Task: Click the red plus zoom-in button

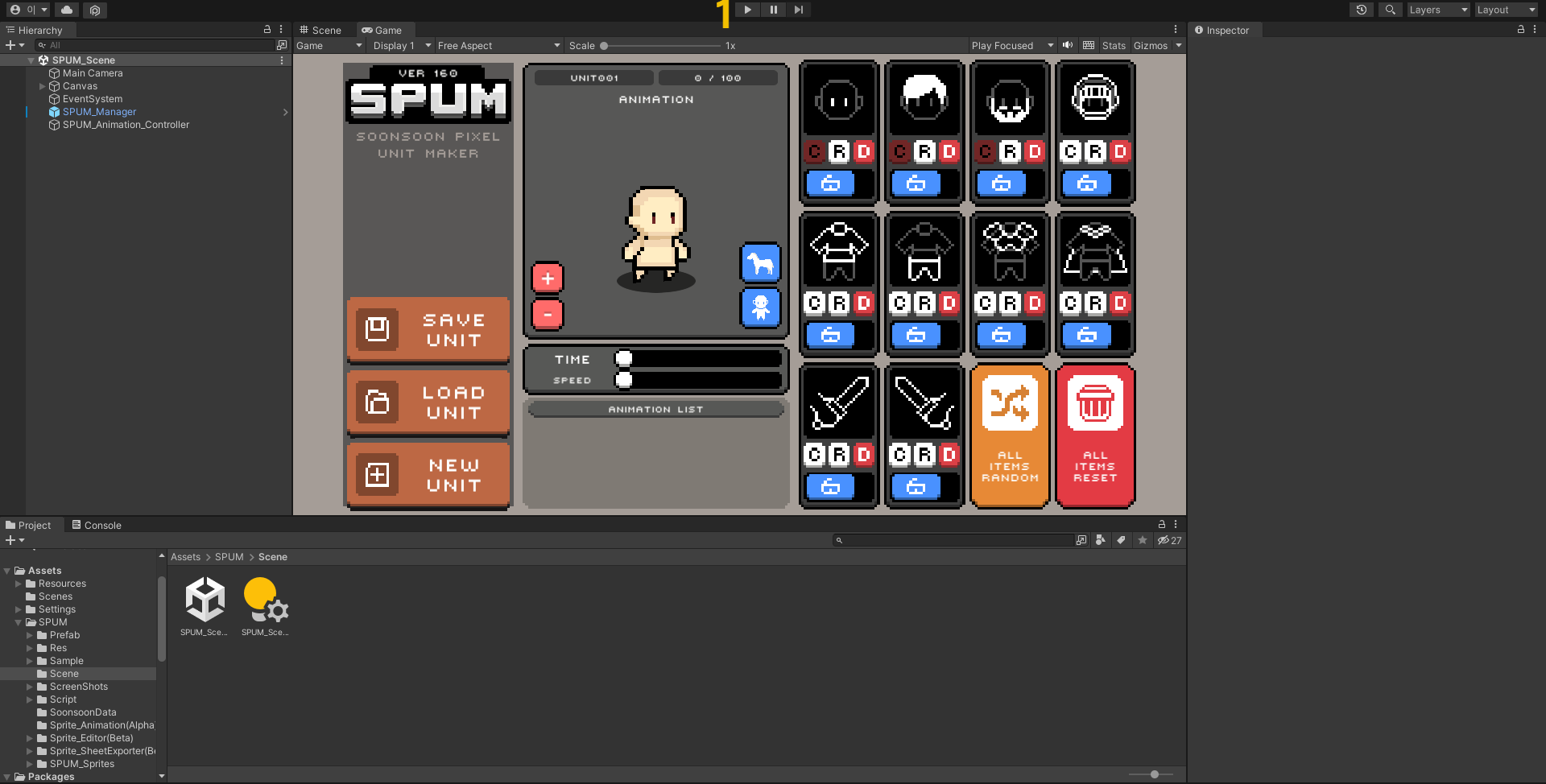Action: (548, 279)
